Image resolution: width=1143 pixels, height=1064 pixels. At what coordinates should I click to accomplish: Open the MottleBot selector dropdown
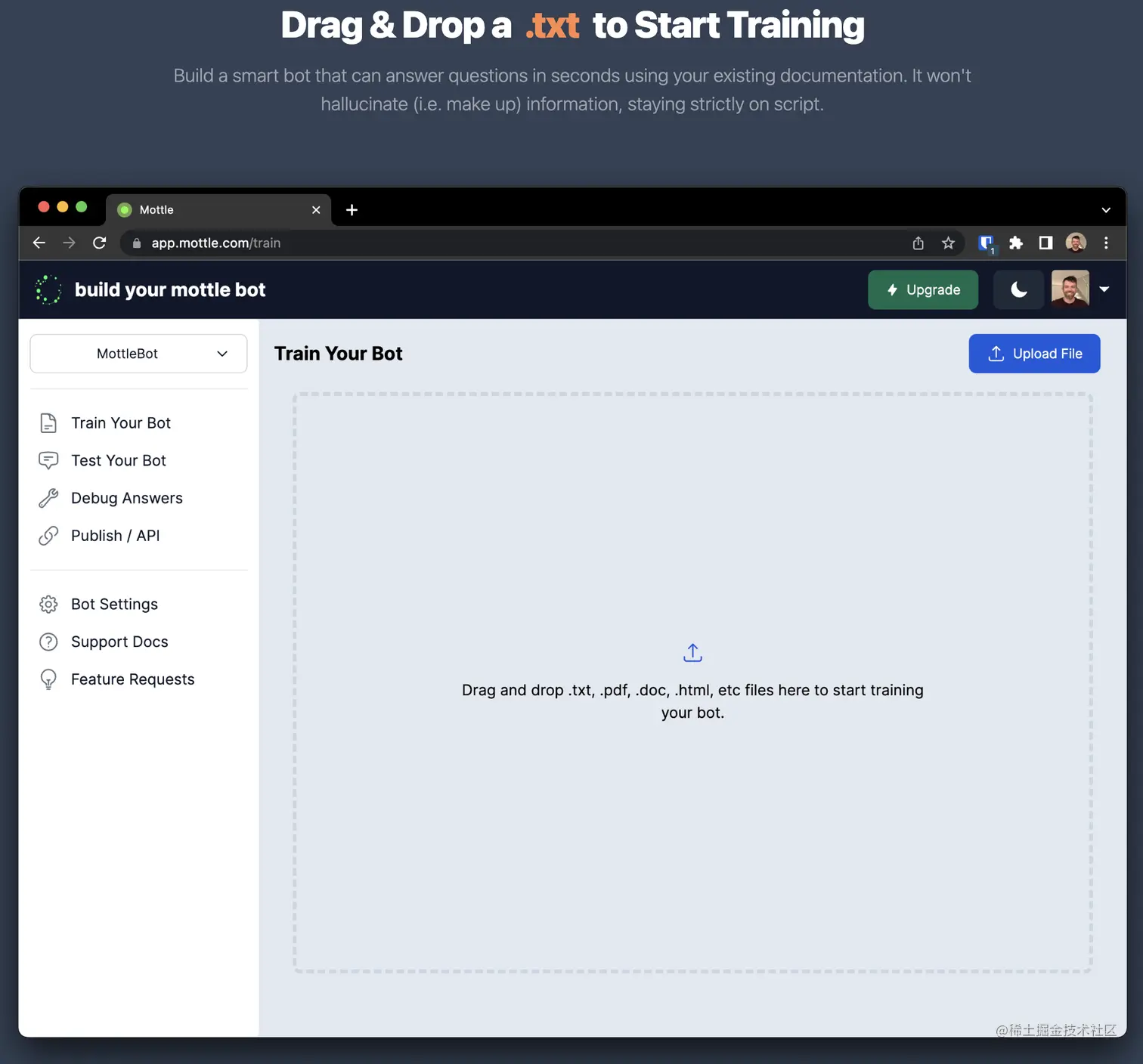[138, 354]
